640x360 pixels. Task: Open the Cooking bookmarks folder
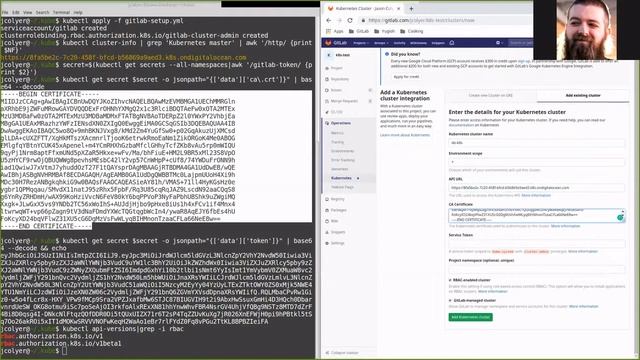pyautogui.click(x=412, y=31)
